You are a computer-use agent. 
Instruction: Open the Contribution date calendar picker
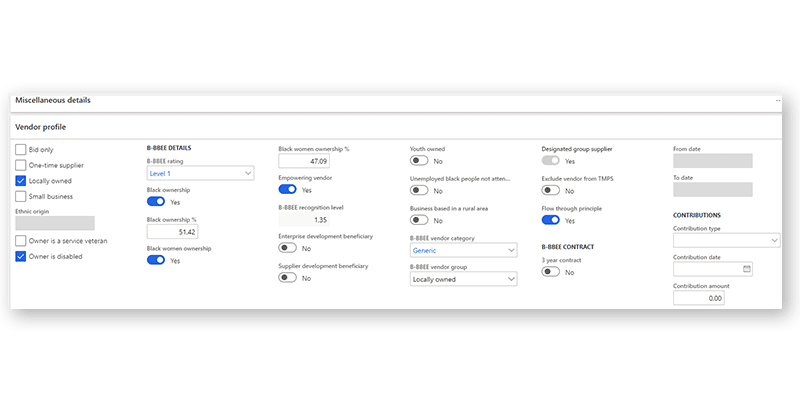[746, 269]
